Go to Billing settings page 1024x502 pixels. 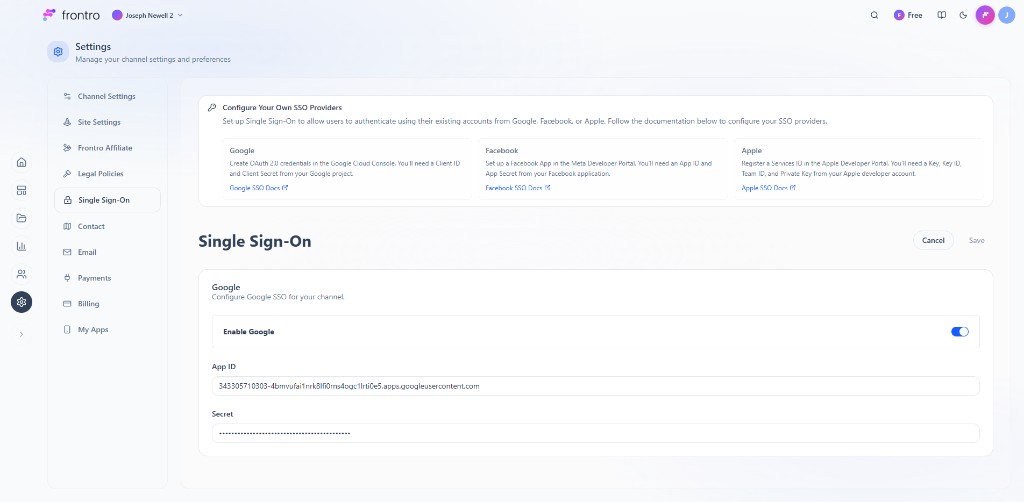tap(88, 304)
